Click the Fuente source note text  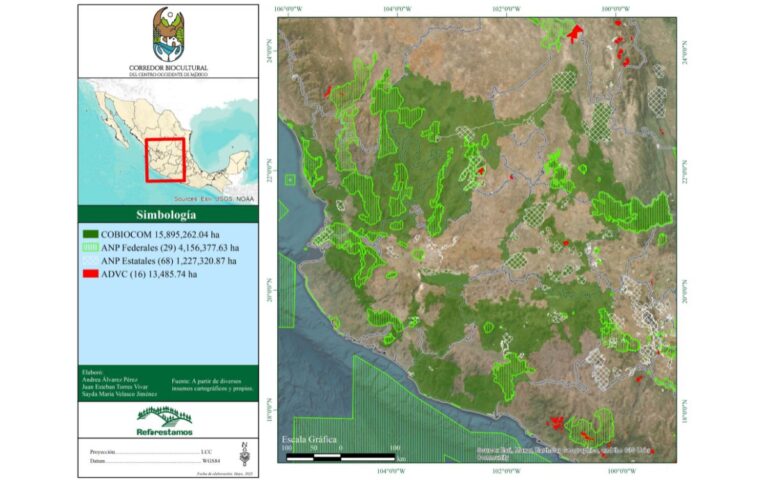click(x=213, y=384)
